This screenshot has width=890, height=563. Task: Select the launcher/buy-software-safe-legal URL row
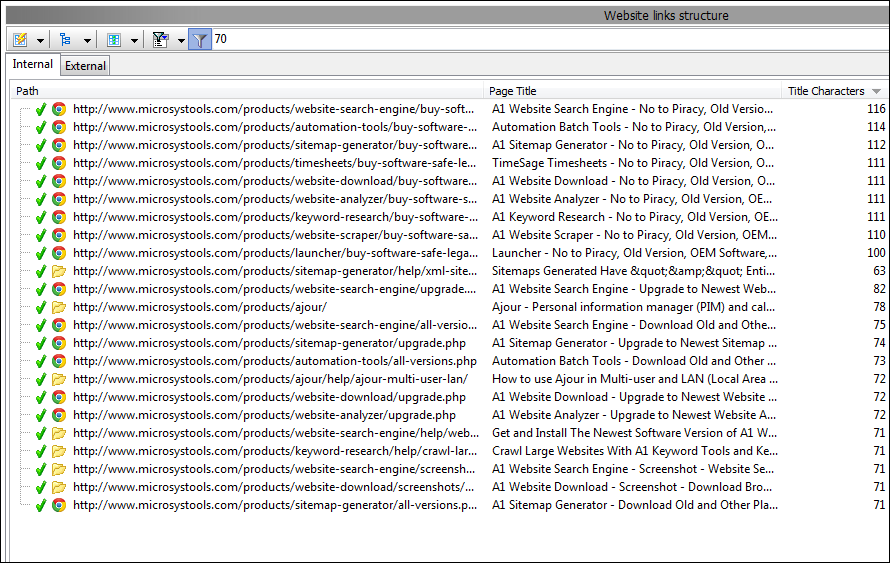tap(275, 253)
